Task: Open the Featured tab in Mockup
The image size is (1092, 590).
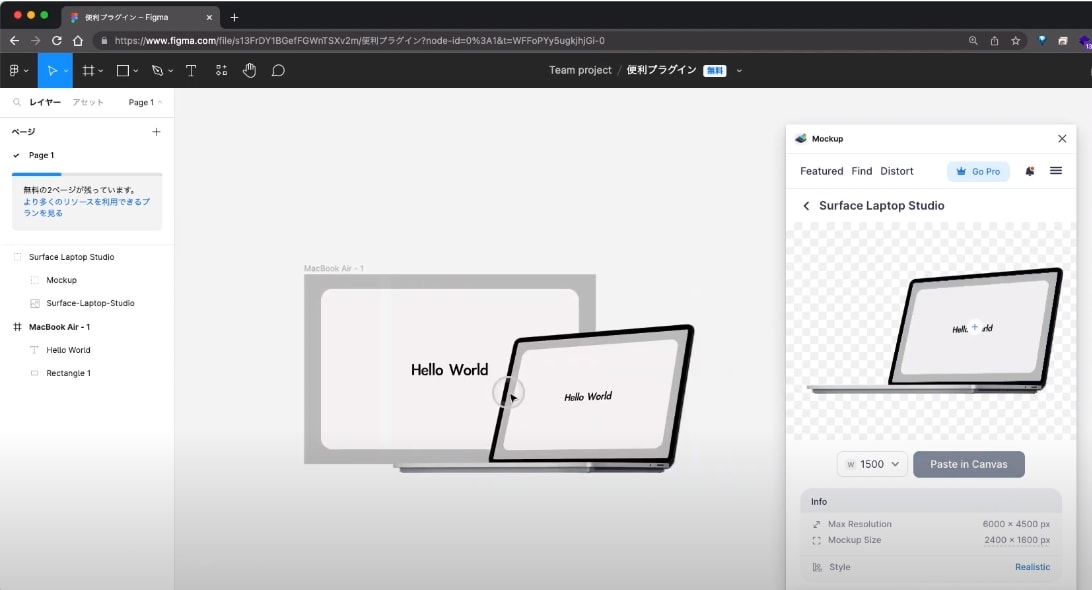Action: (x=821, y=171)
